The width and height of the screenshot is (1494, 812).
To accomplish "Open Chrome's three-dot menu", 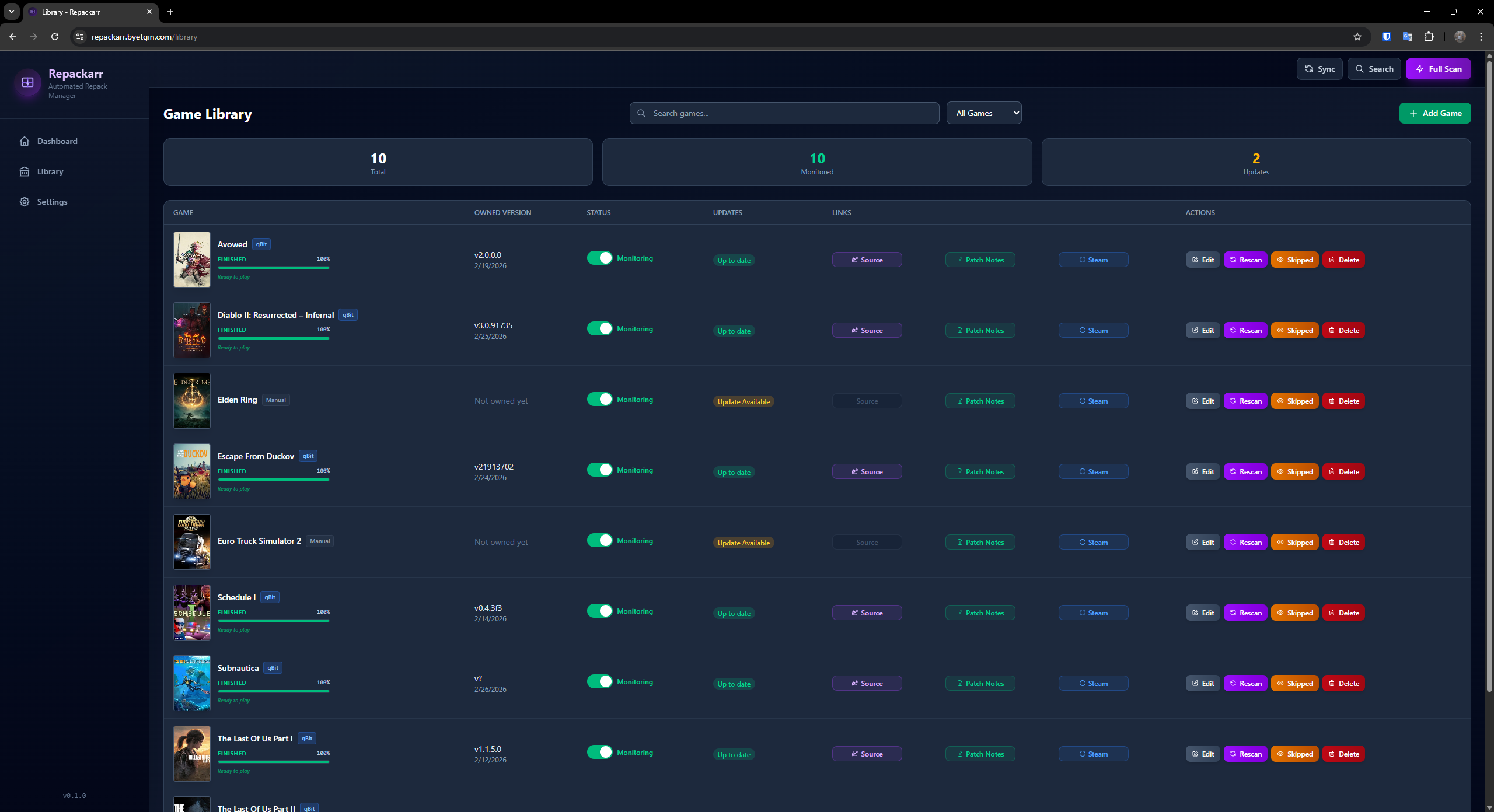I will [x=1481, y=37].
